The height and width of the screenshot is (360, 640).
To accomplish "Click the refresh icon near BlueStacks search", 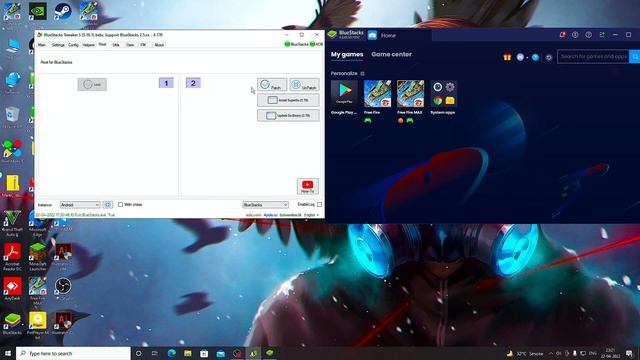I will tap(549, 57).
